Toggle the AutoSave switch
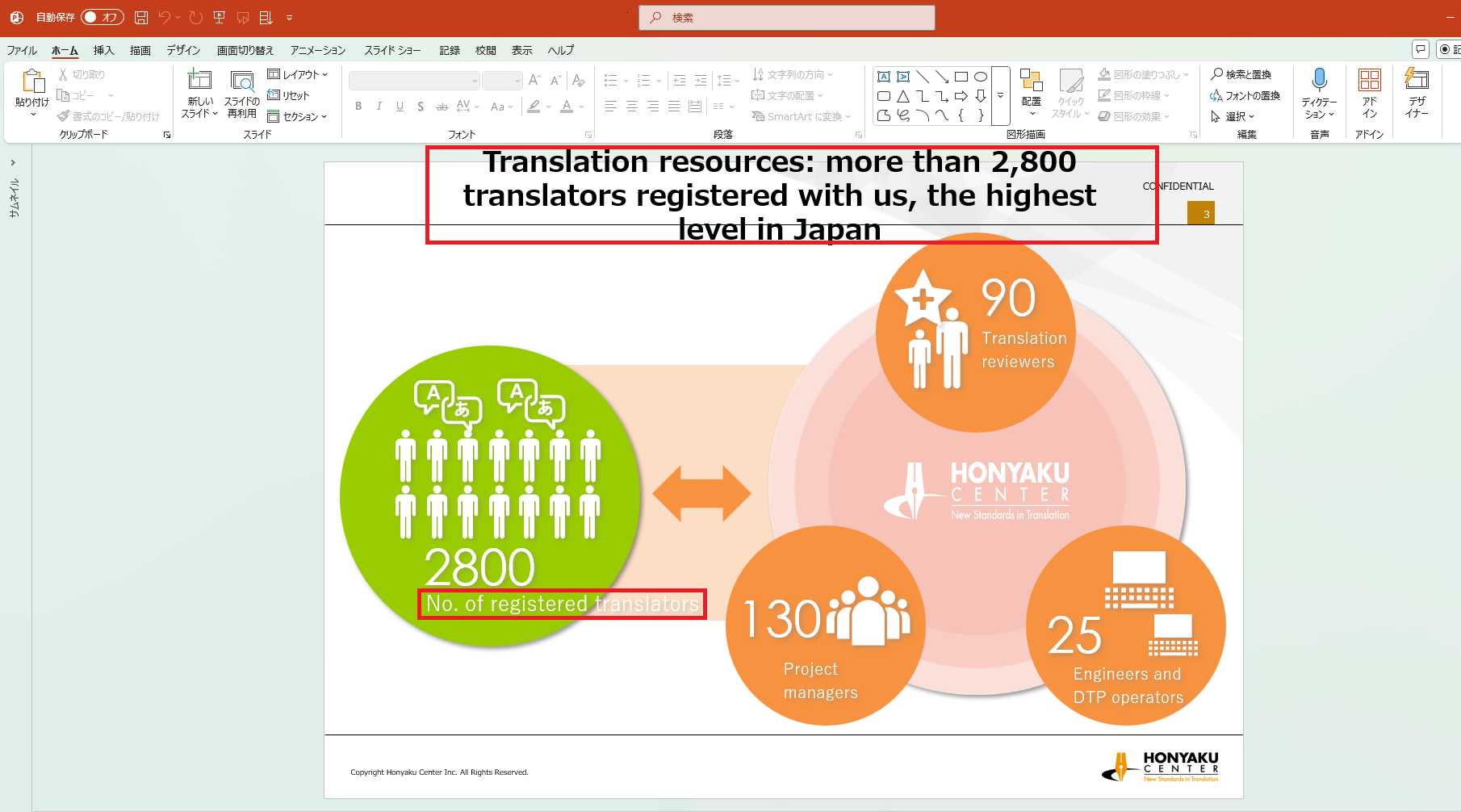 [102, 17]
